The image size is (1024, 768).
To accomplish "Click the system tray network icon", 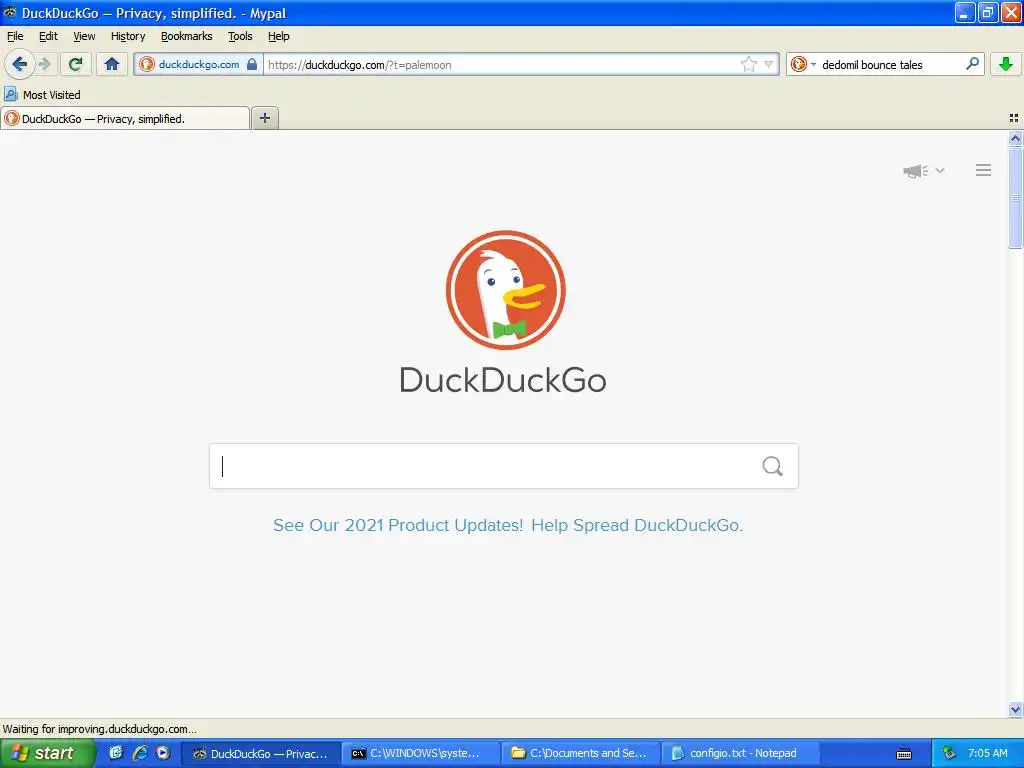I will pos(950,753).
